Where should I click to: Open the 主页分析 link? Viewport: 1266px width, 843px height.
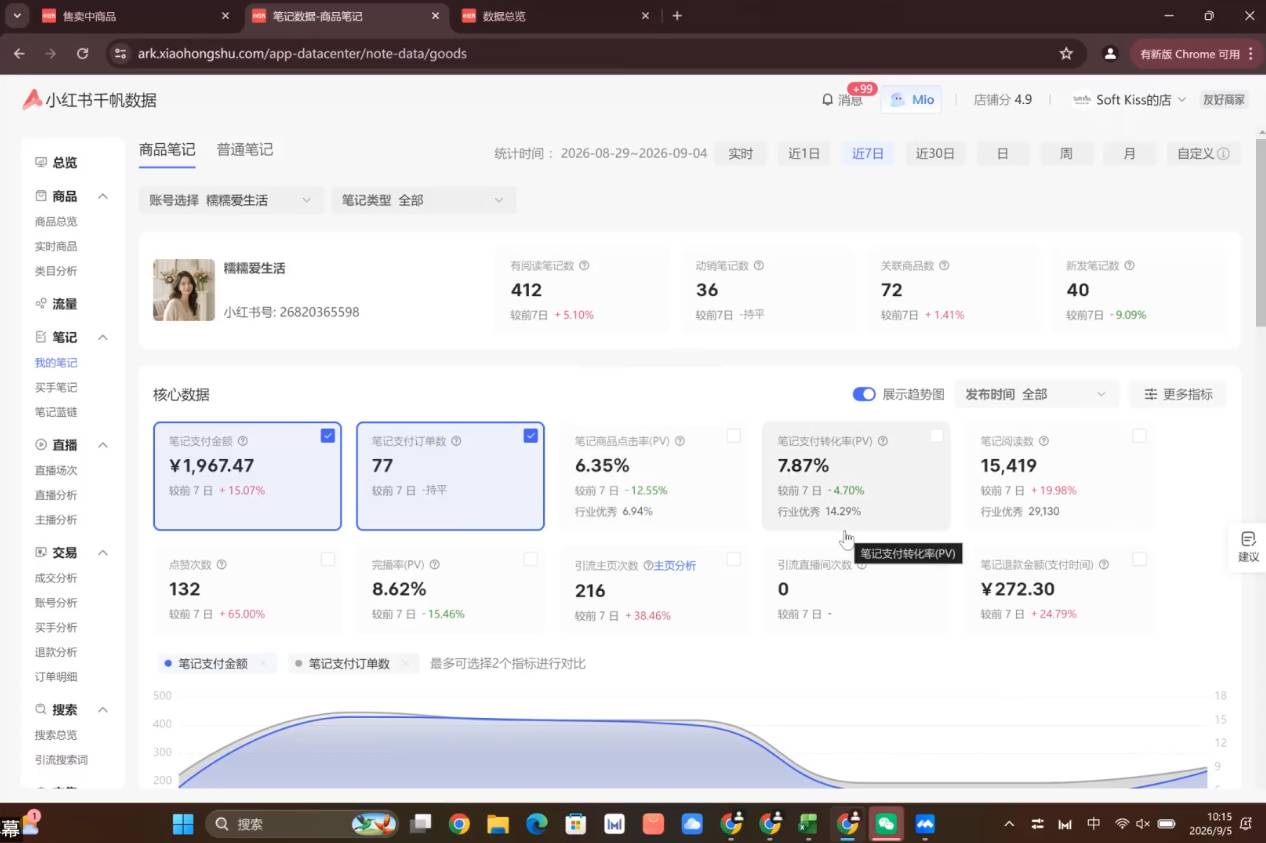pos(675,566)
